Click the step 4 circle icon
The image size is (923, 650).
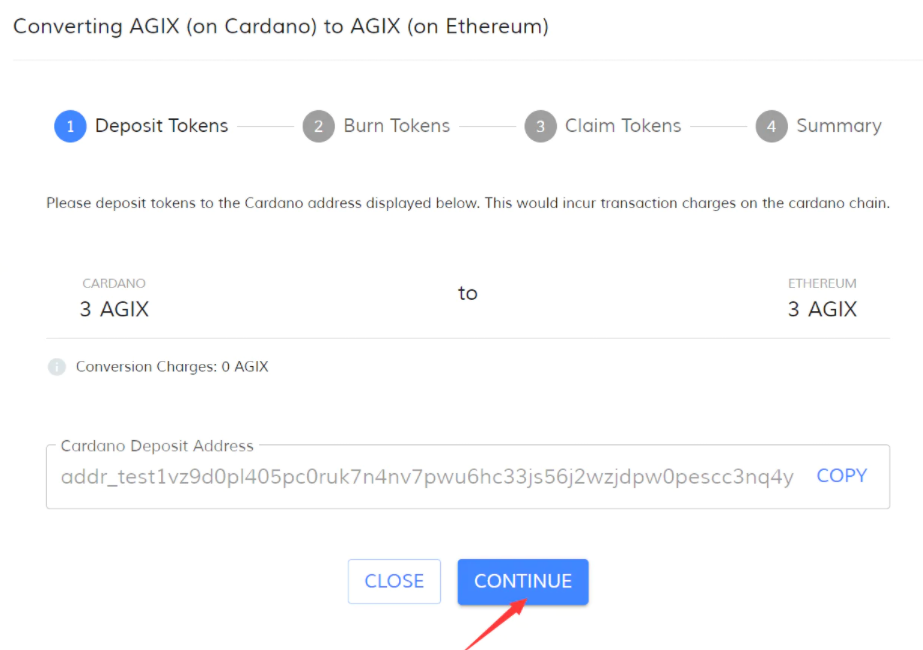click(771, 127)
